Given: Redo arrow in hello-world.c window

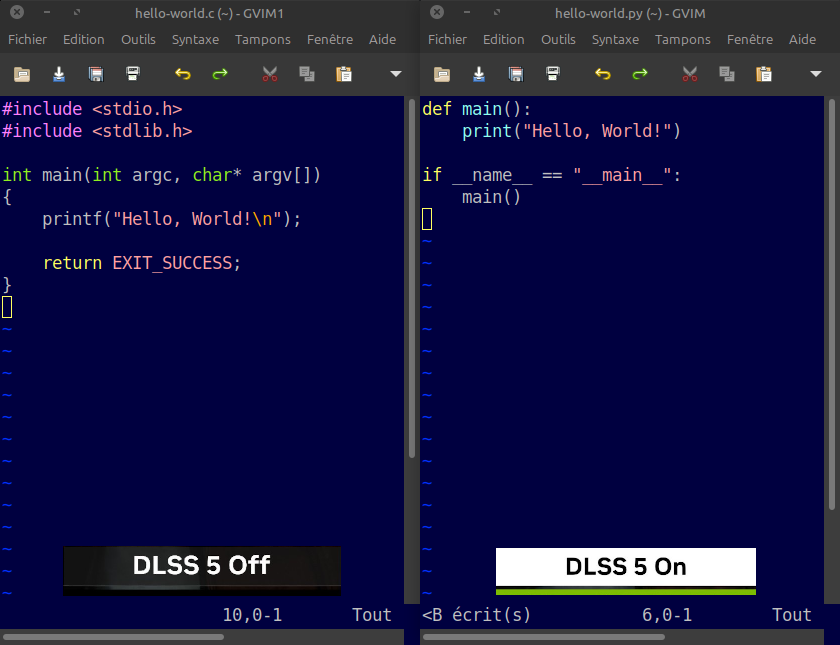Looking at the screenshot, I should tap(220, 74).
